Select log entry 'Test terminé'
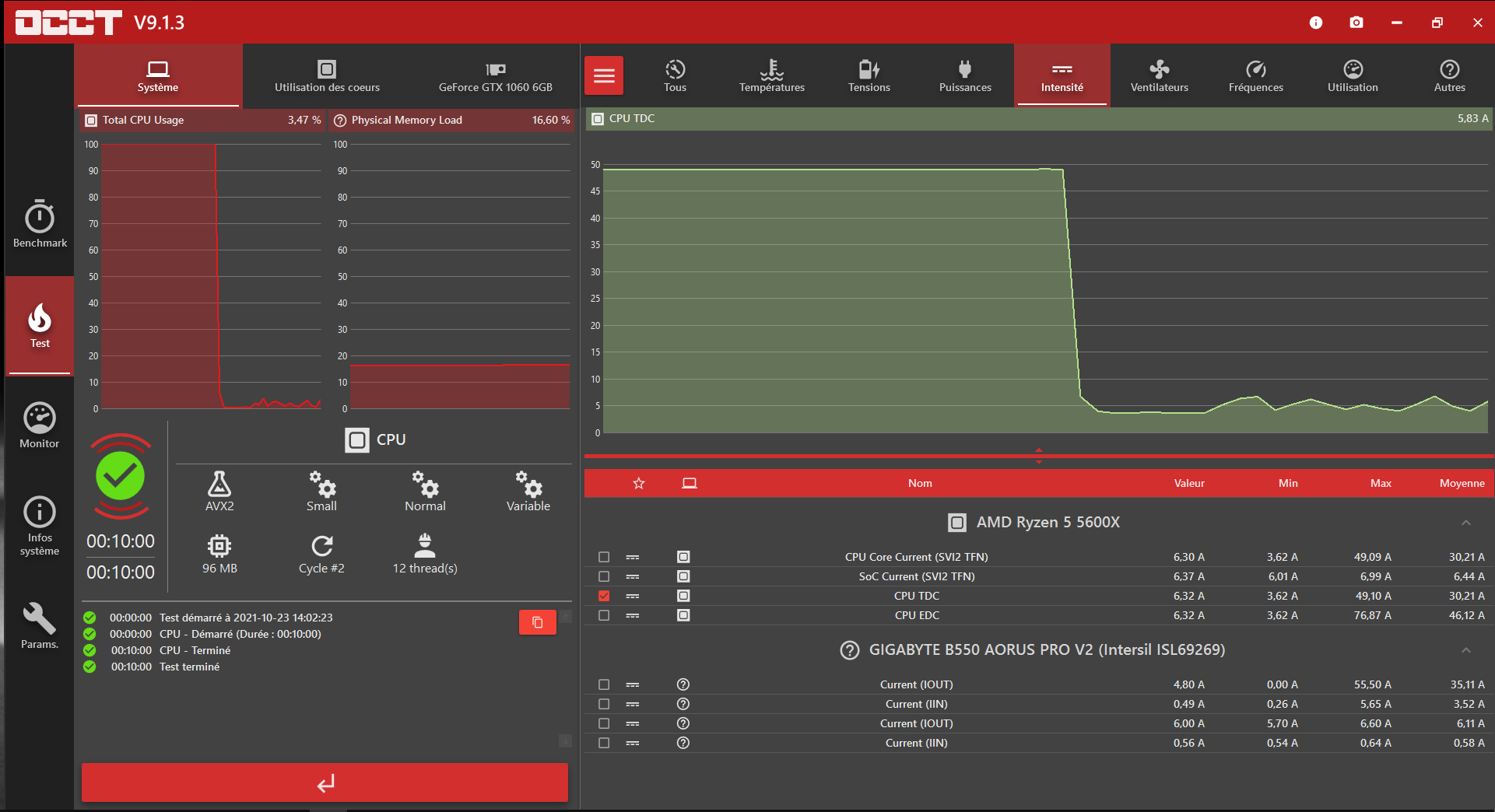Screen dimensions: 1495x812 [189, 667]
